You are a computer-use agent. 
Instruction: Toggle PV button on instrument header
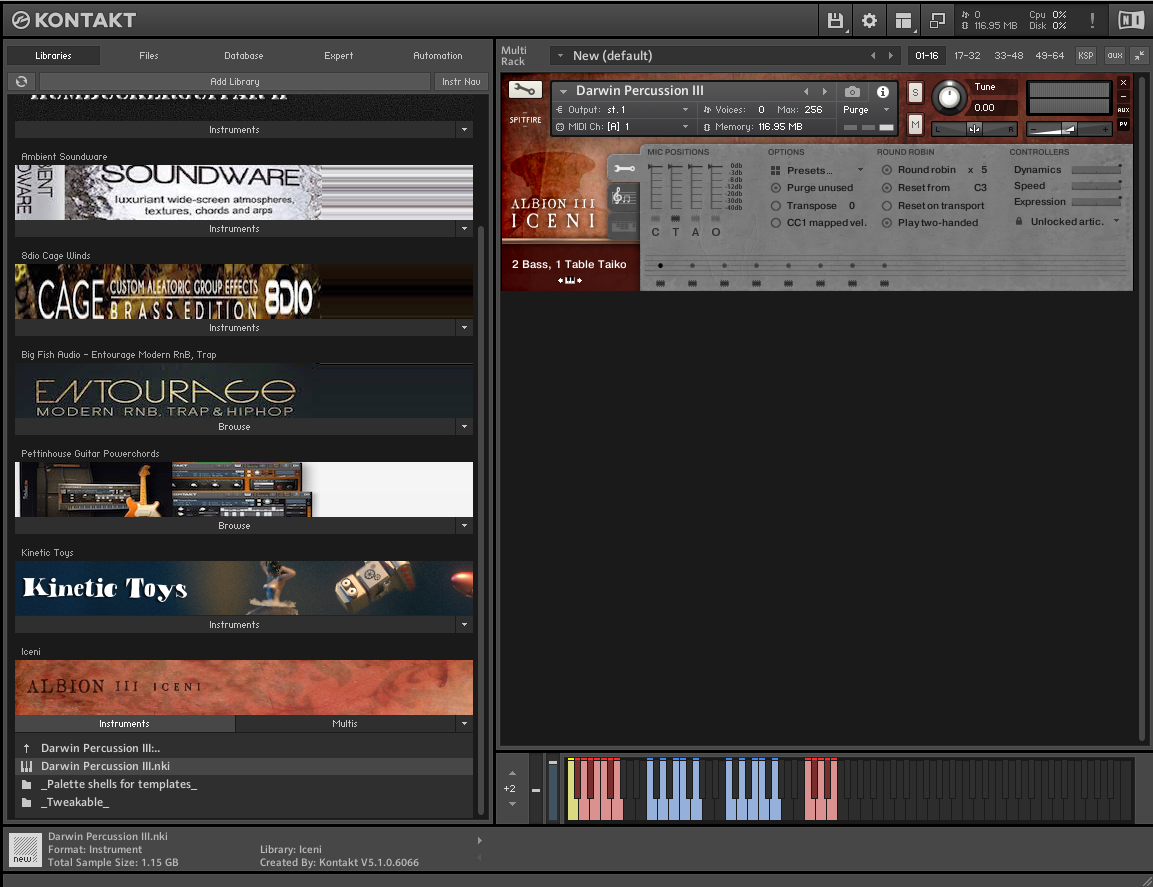coord(1123,124)
